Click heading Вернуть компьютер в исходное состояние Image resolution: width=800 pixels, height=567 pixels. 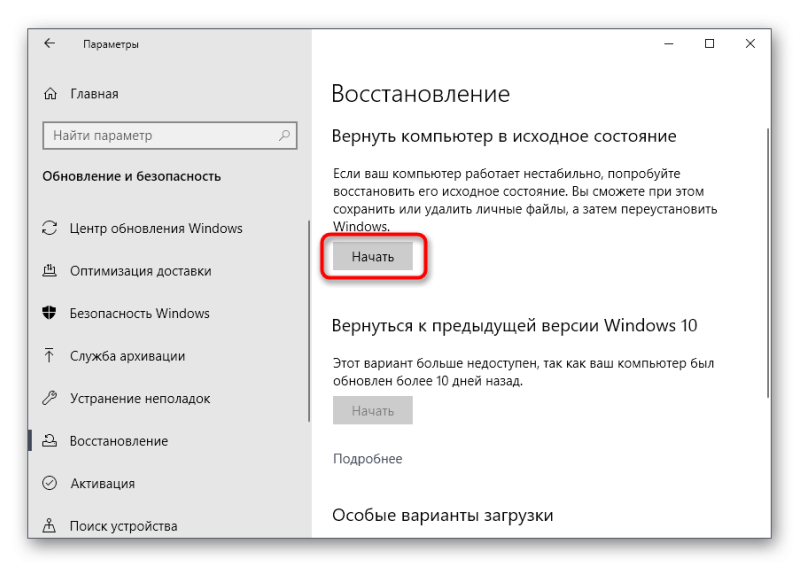click(504, 136)
